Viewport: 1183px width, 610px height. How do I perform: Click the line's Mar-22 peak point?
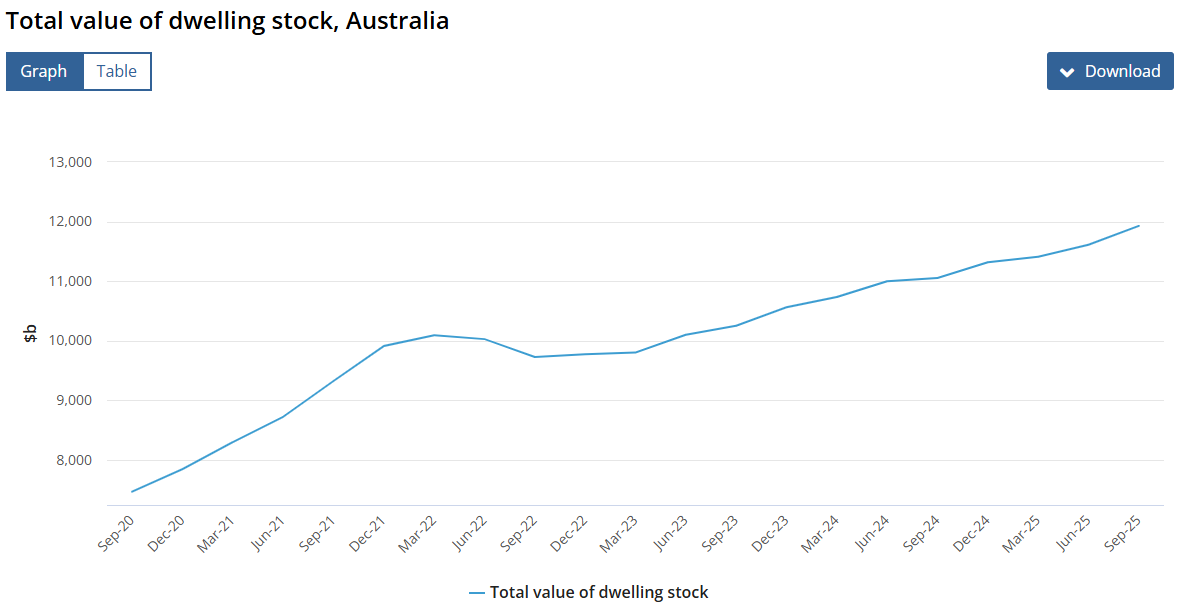pyautogui.click(x=434, y=335)
